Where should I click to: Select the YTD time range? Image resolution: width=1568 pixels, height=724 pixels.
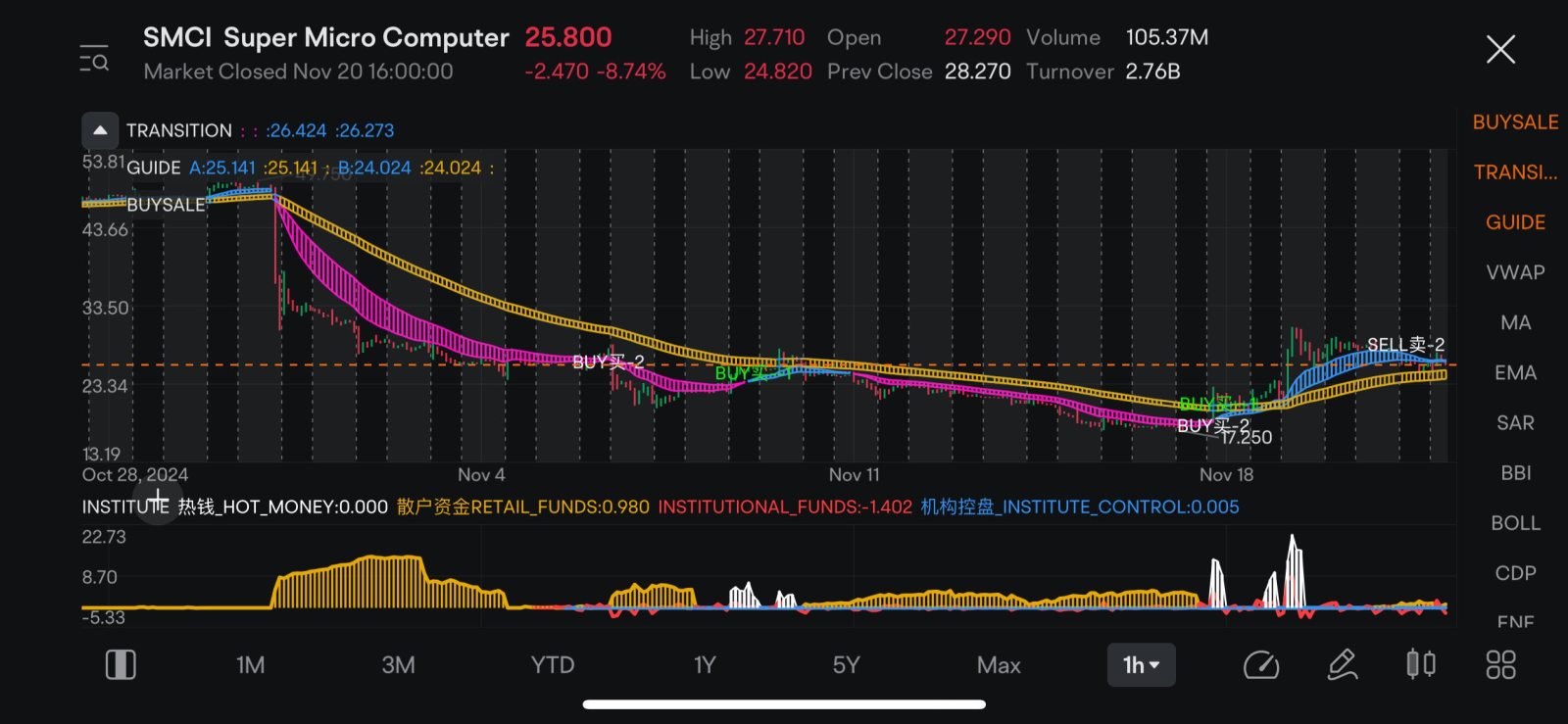point(552,665)
